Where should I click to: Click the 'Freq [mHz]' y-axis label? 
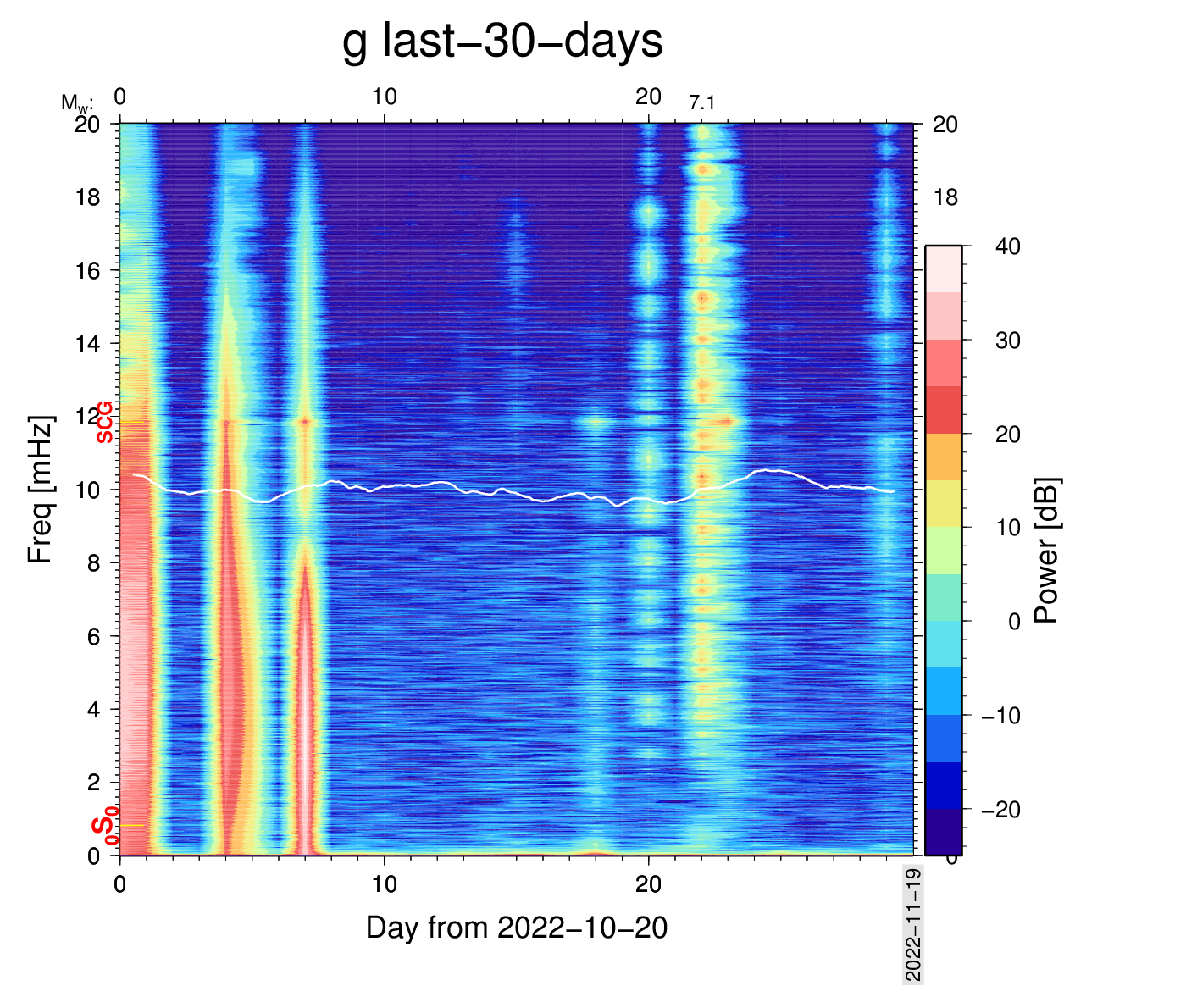[x=41, y=490]
